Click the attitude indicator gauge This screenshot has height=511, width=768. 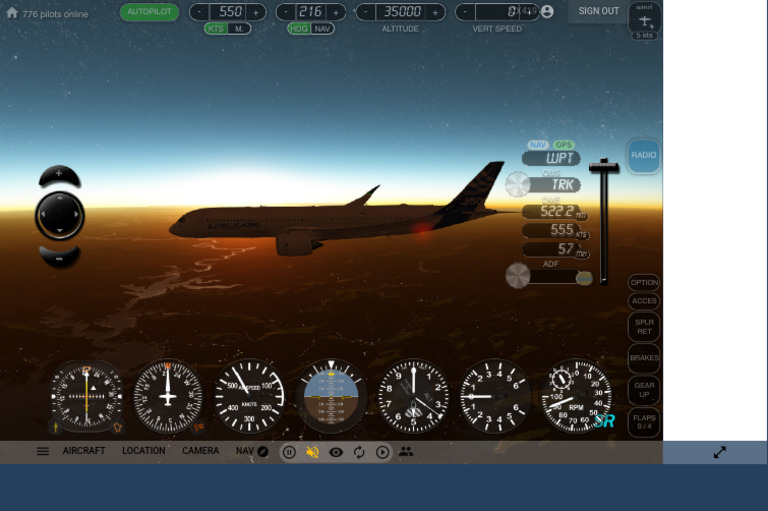[x=331, y=396]
